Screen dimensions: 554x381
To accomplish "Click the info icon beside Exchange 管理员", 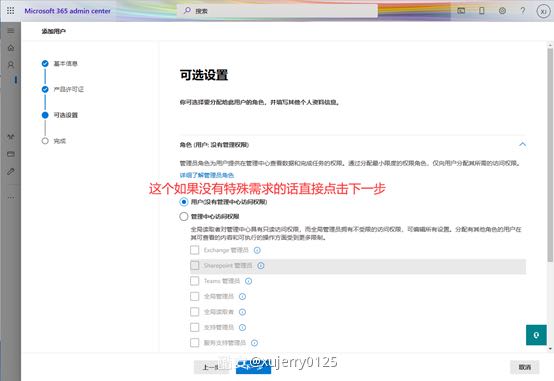I will (257, 250).
